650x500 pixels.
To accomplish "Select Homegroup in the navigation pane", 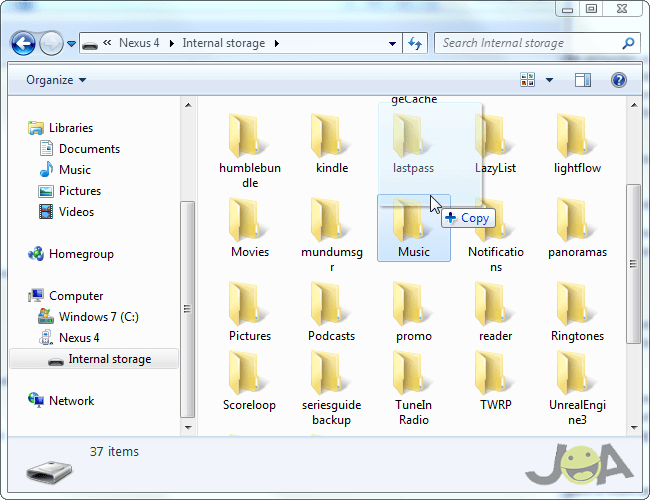I will (70, 254).
